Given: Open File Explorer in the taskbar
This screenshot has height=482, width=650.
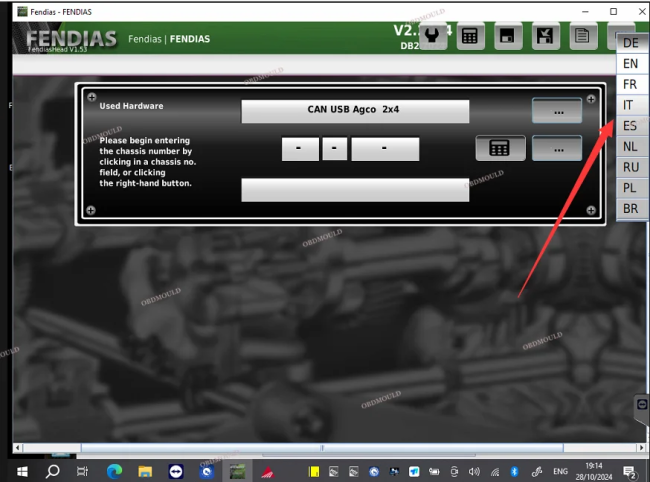Looking at the screenshot, I should tap(145, 470).
